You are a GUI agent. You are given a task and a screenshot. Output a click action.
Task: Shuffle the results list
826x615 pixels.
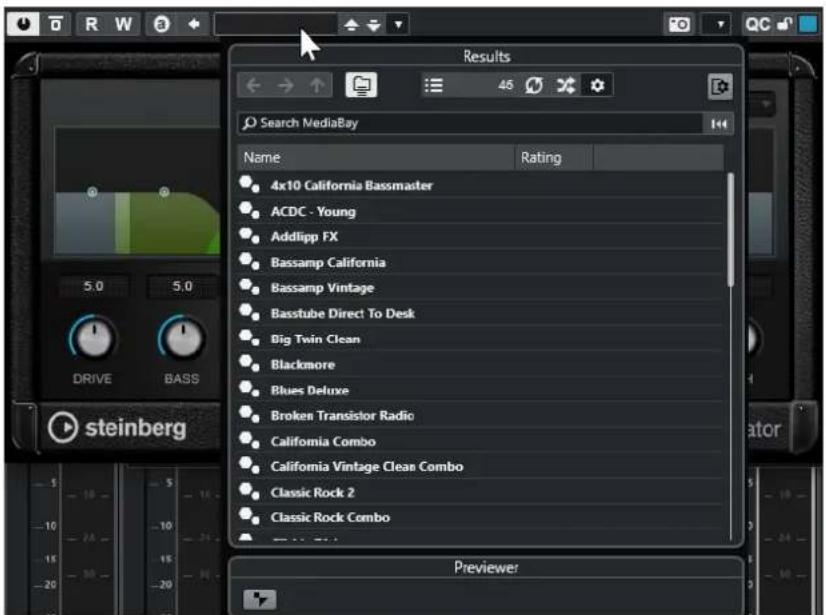566,85
